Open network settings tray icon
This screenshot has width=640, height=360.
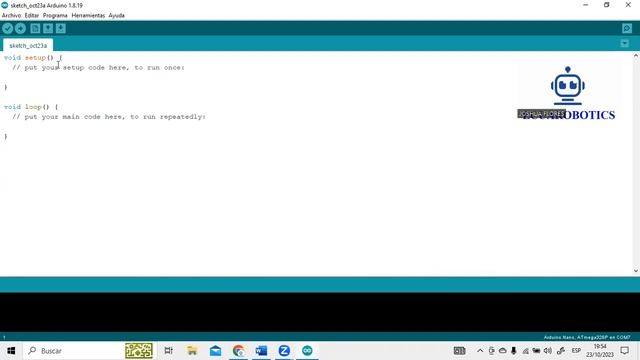[x=525, y=351]
